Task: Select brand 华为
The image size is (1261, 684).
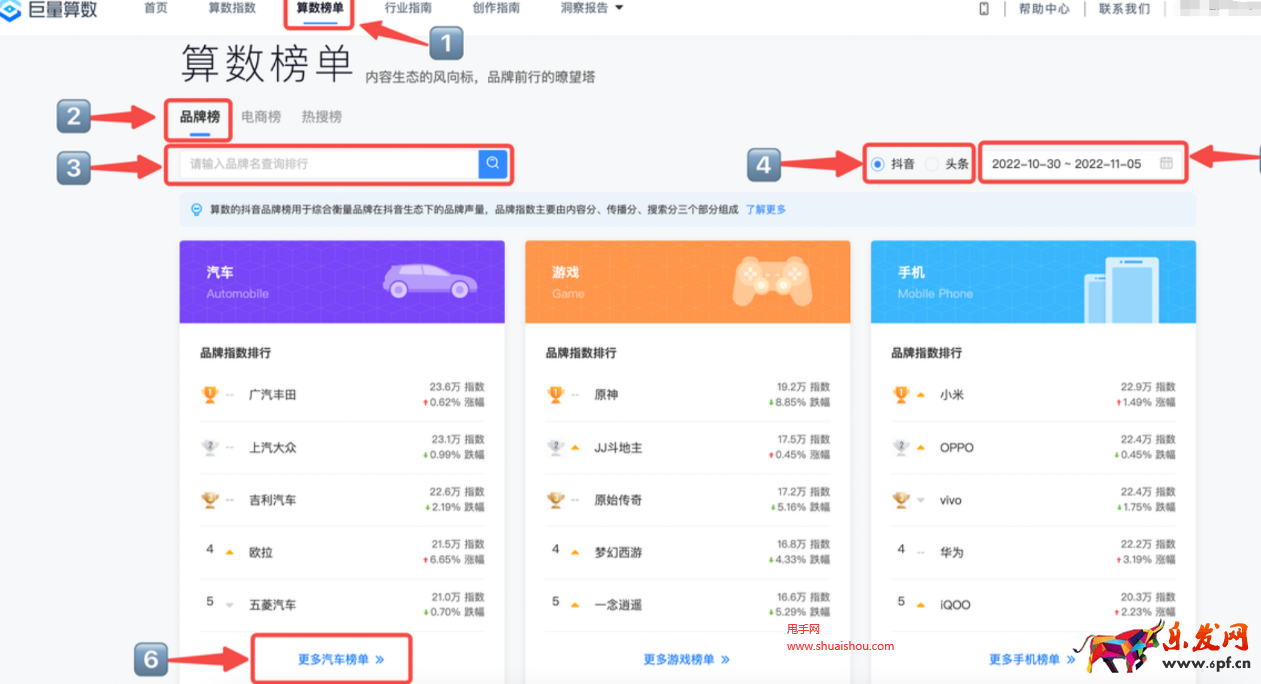Action: pos(952,552)
